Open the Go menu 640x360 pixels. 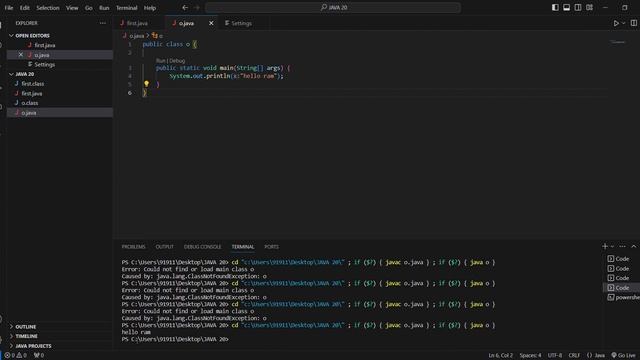tap(89, 8)
